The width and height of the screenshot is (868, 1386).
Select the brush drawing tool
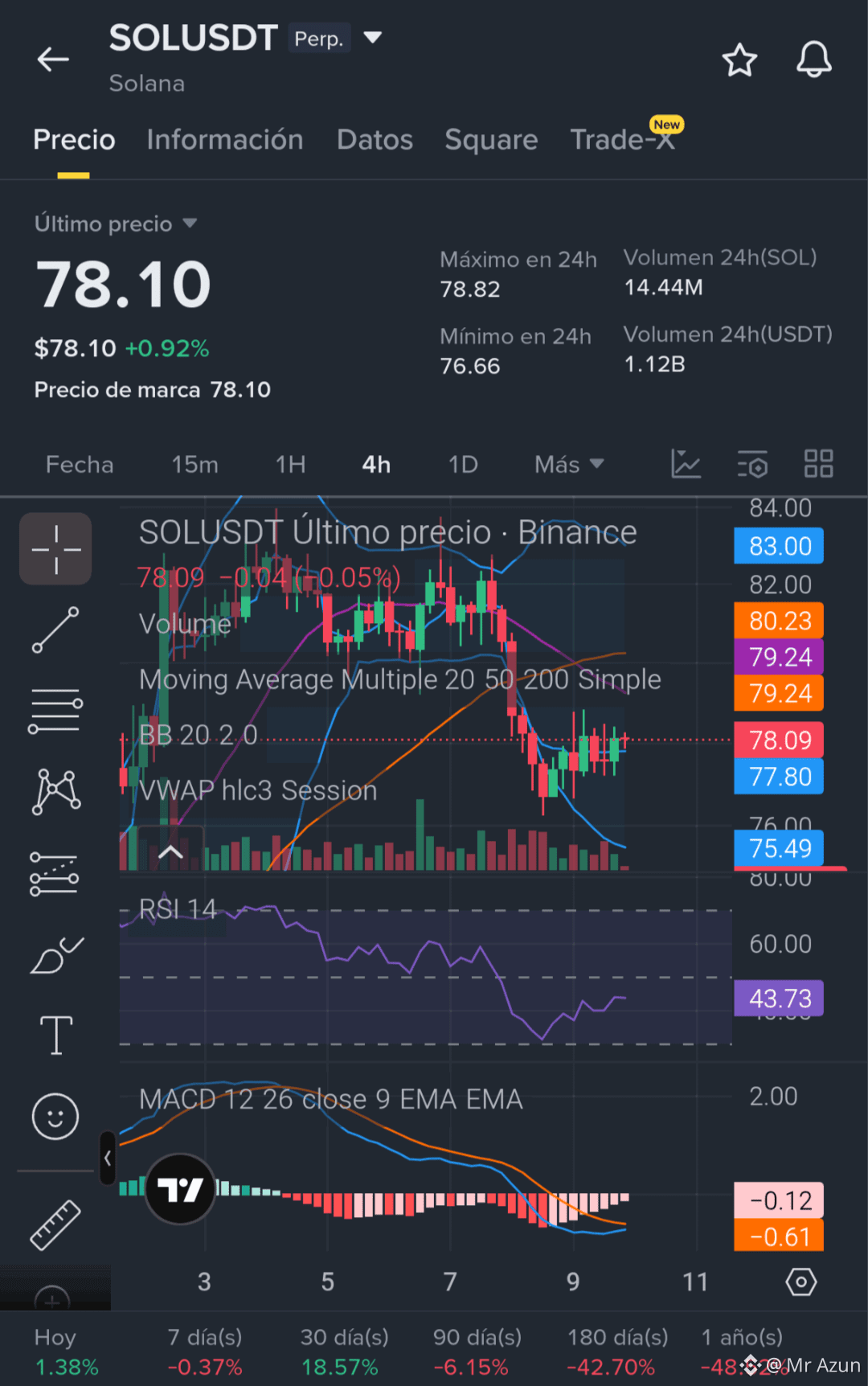tap(56, 955)
